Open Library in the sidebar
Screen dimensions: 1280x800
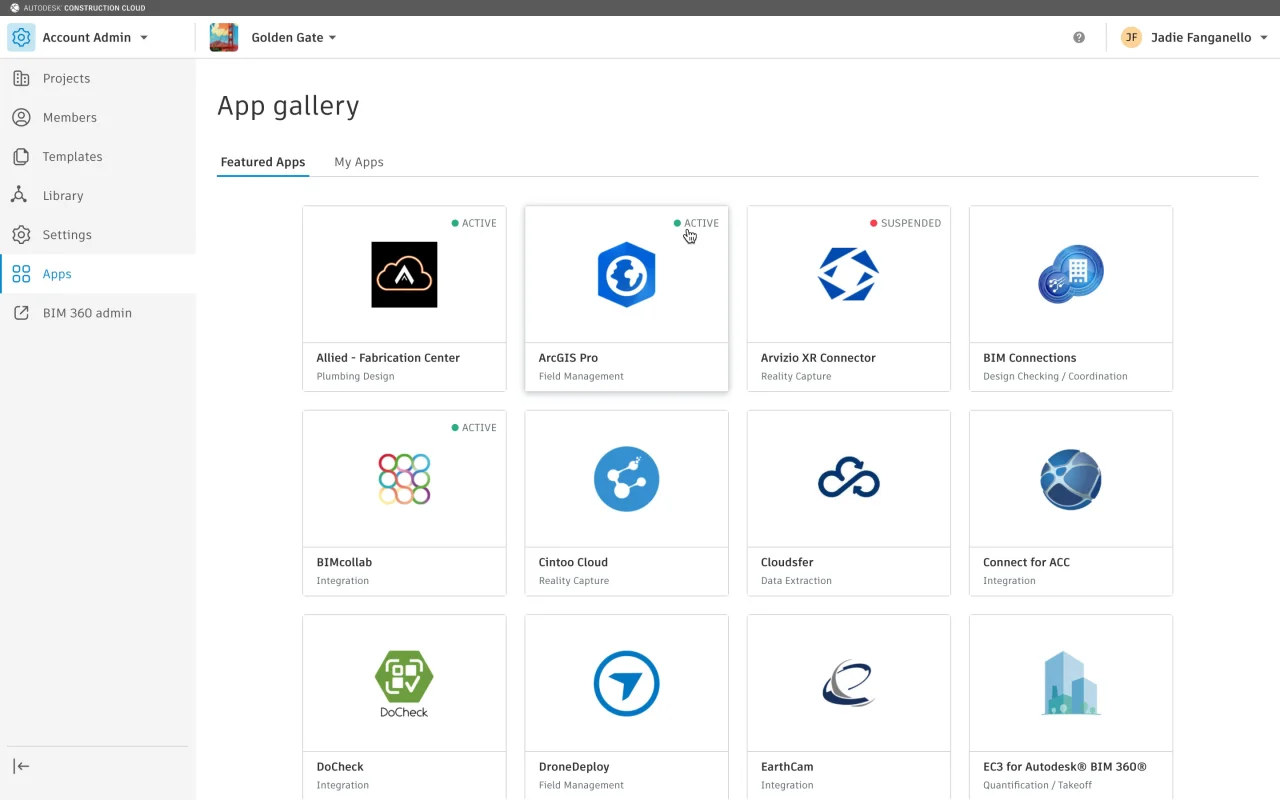pyautogui.click(x=98, y=196)
